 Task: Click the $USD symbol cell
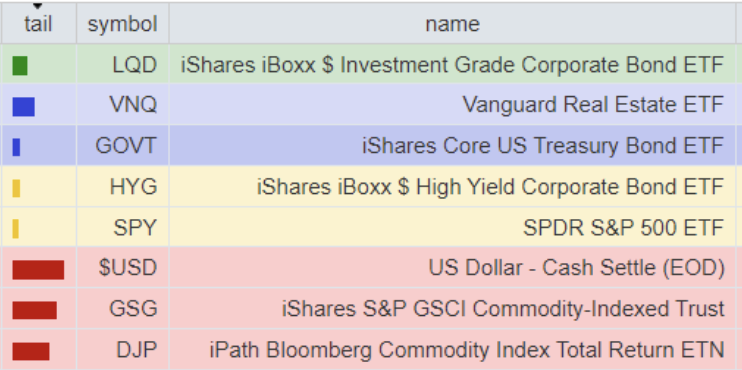coord(123,268)
